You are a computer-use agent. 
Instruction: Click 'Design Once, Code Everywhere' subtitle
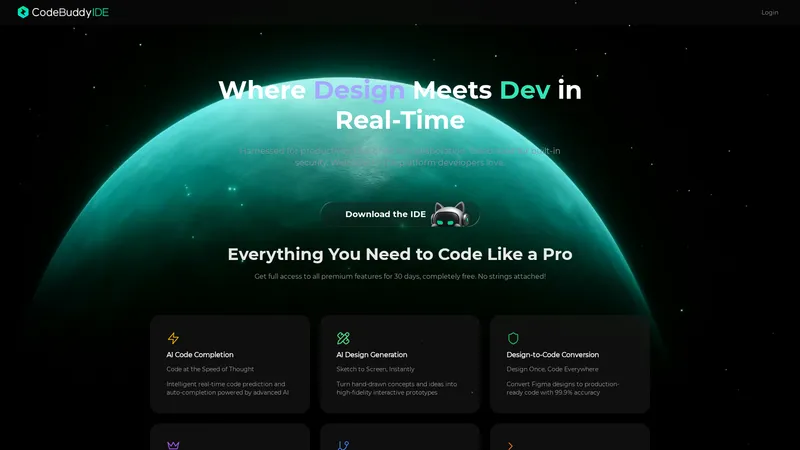tap(552, 369)
